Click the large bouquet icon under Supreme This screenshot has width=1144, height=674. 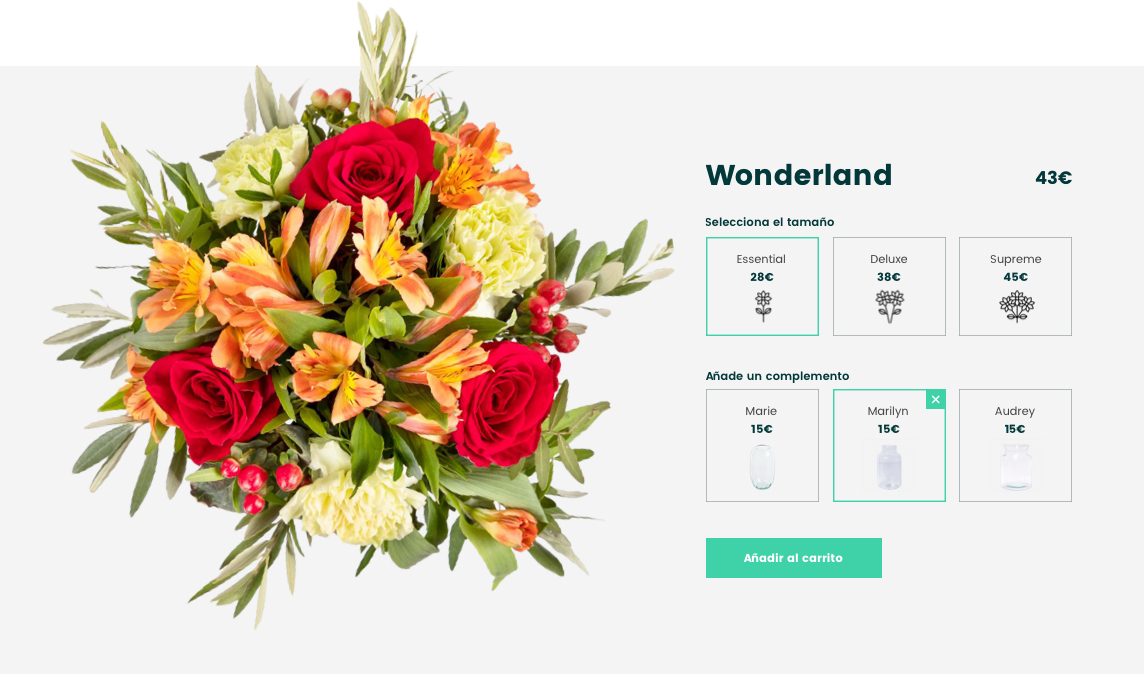click(1016, 306)
